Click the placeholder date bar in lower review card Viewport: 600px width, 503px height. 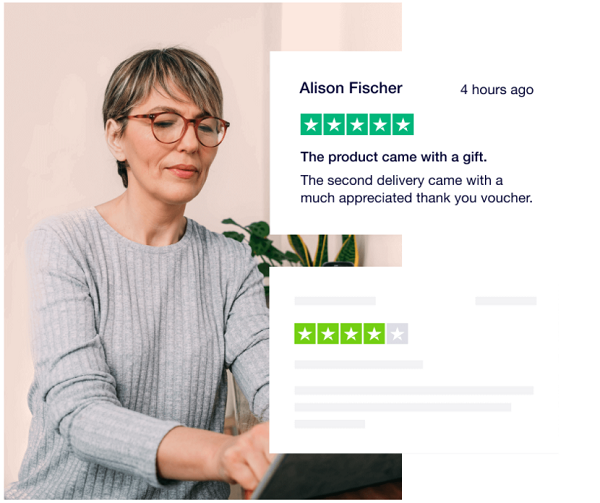coord(506,301)
